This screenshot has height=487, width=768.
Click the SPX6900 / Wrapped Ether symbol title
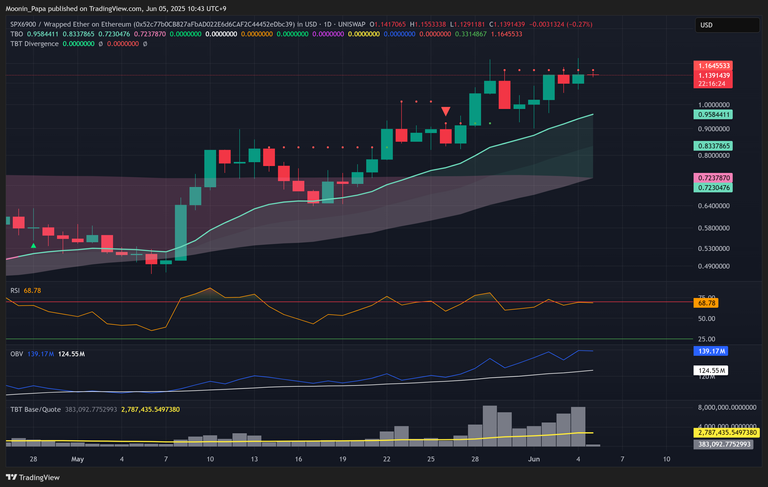pyautogui.click(x=150, y=22)
